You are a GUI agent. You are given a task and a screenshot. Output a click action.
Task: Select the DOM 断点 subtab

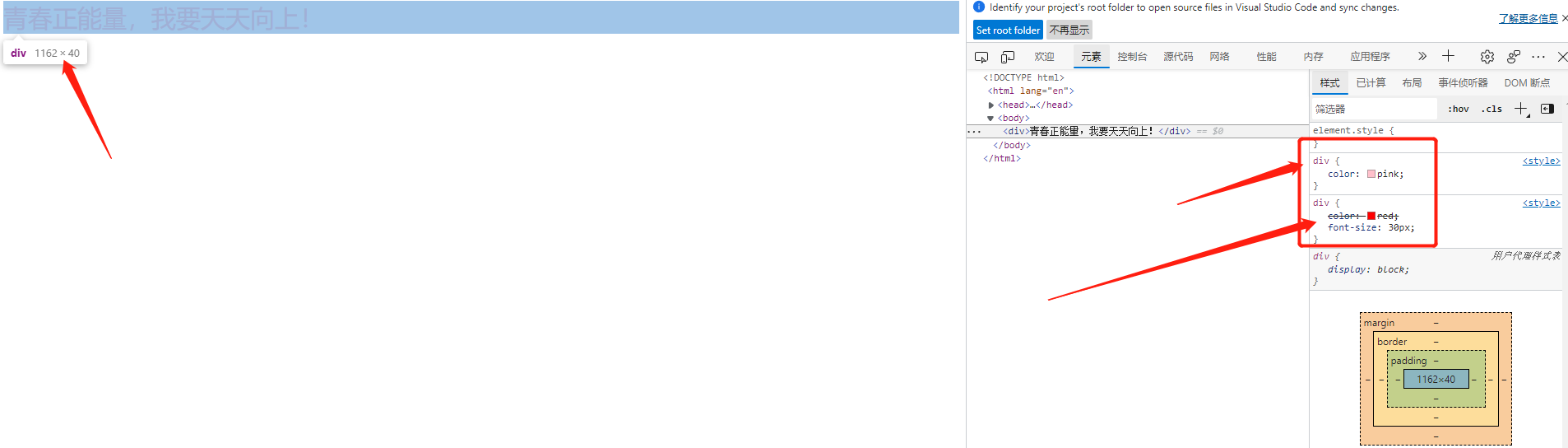(1527, 83)
